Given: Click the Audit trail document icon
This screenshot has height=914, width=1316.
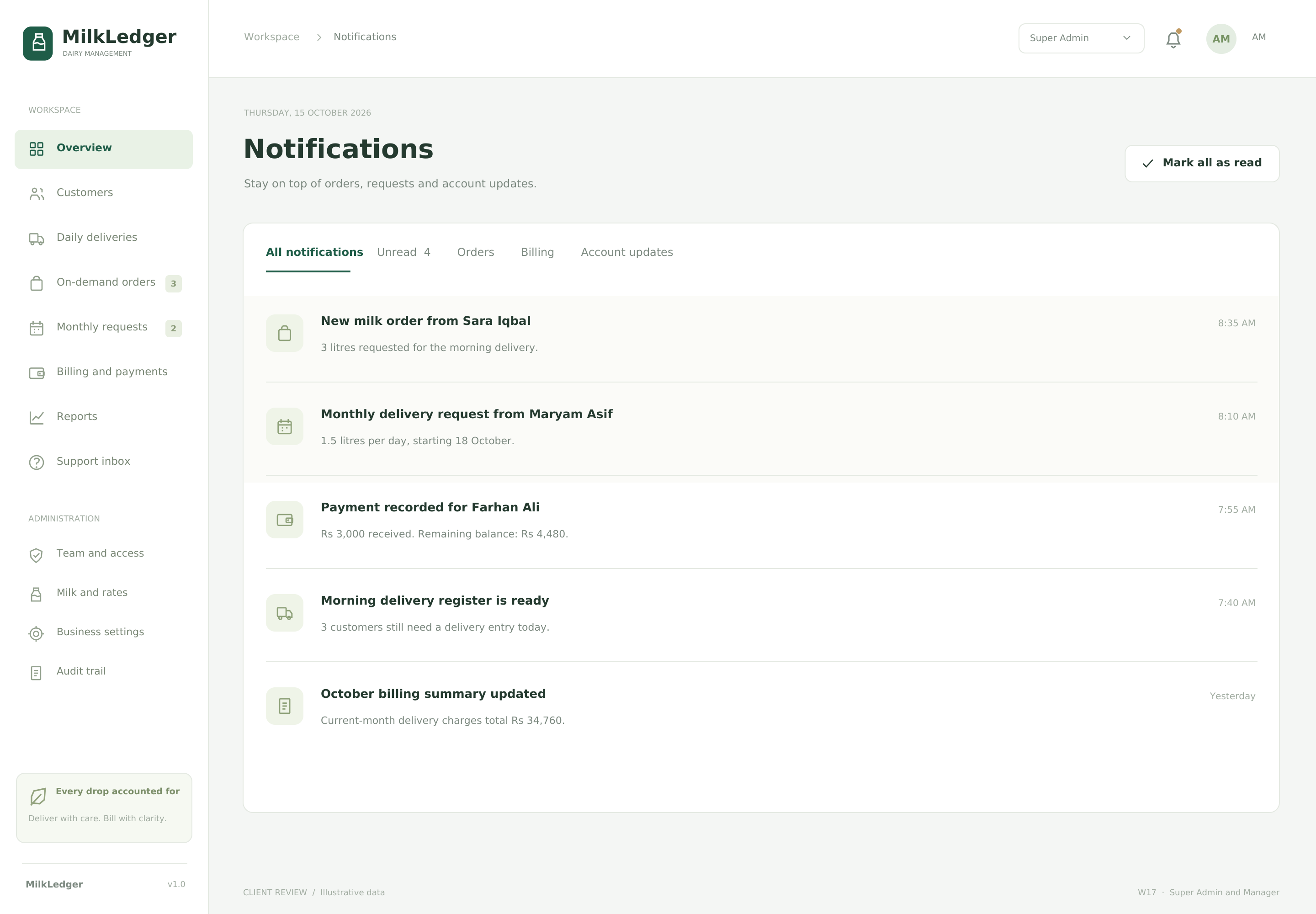Looking at the screenshot, I should coord(36,673).
